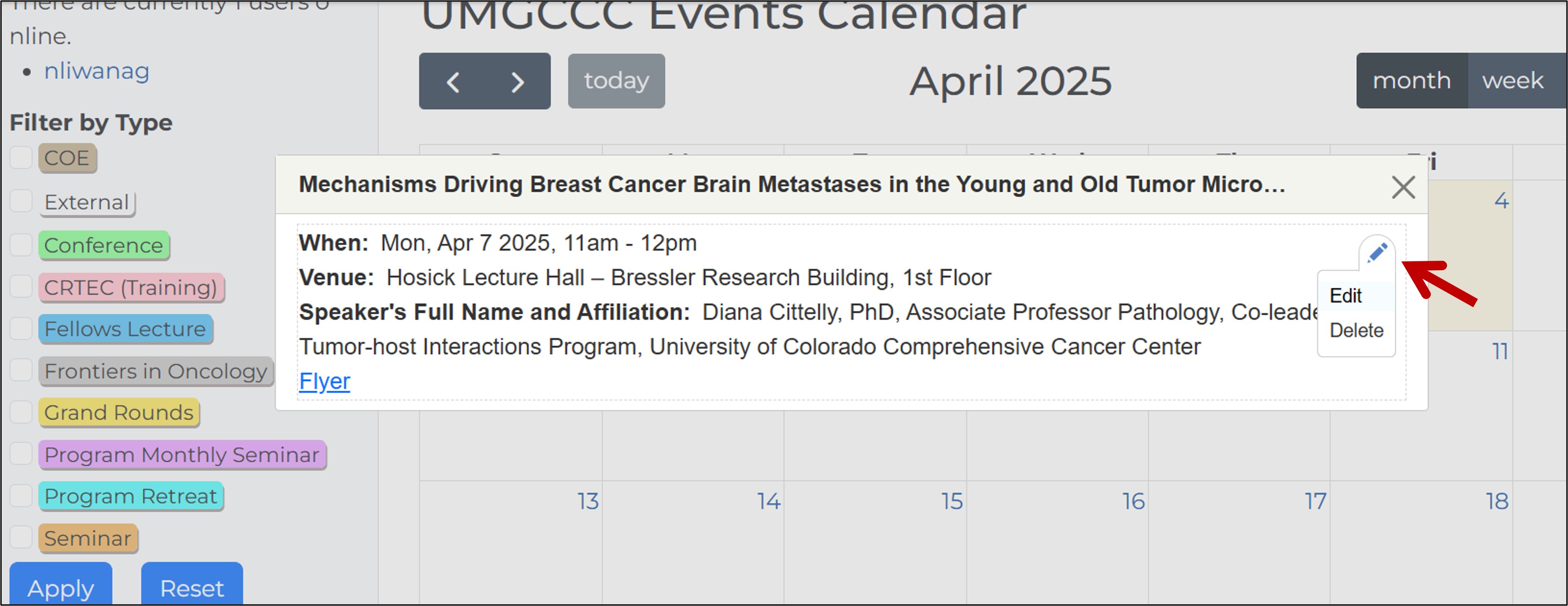Toggle the Seminar filter checkbox
The width and height of the screenshot is (1568, 606).
click(21, 538)
